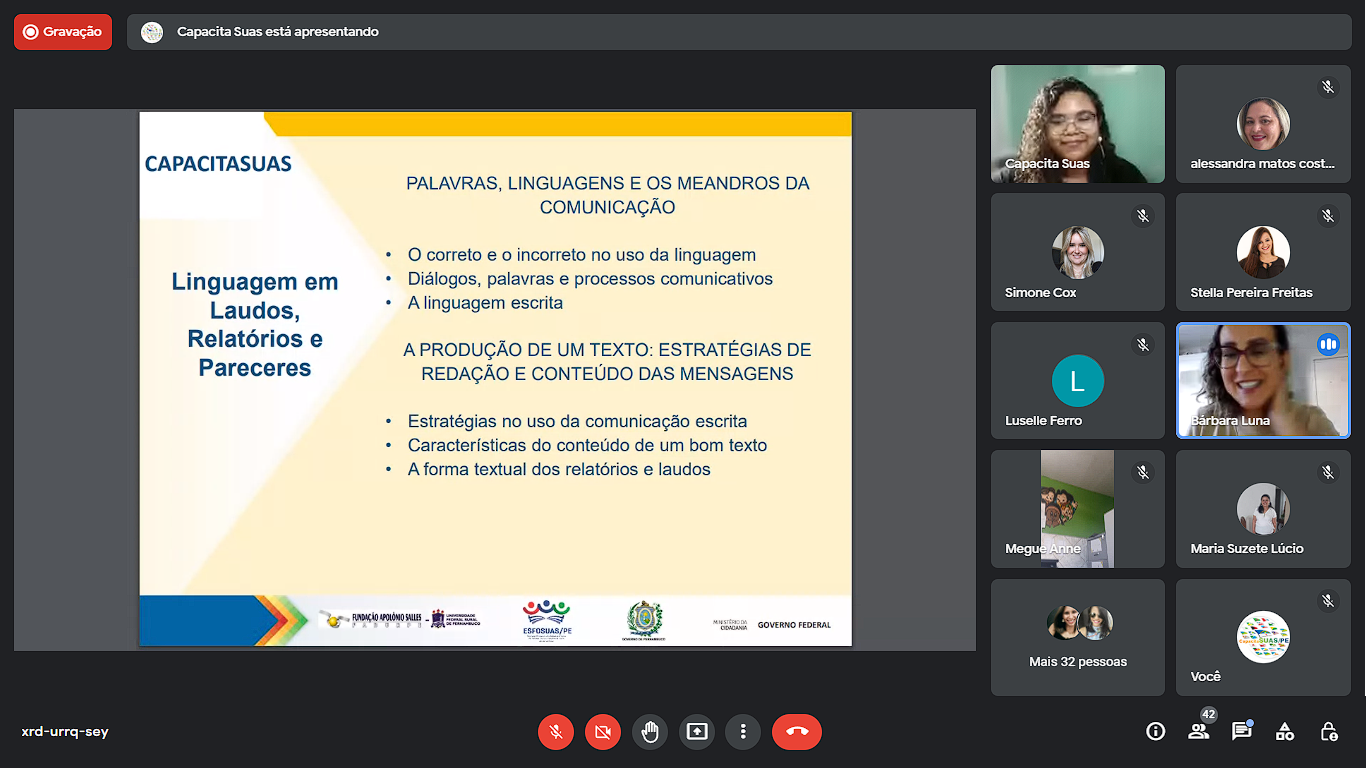Show the participants list icon

coord(1198,732)
